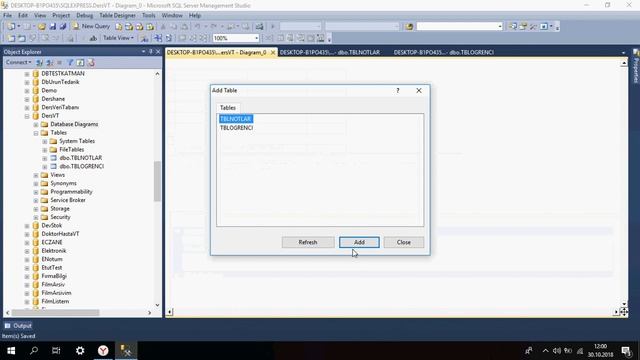Click the Save disk icon in toolbar
The height and width of the screenshot is (360, 640).
coord(53,27)
